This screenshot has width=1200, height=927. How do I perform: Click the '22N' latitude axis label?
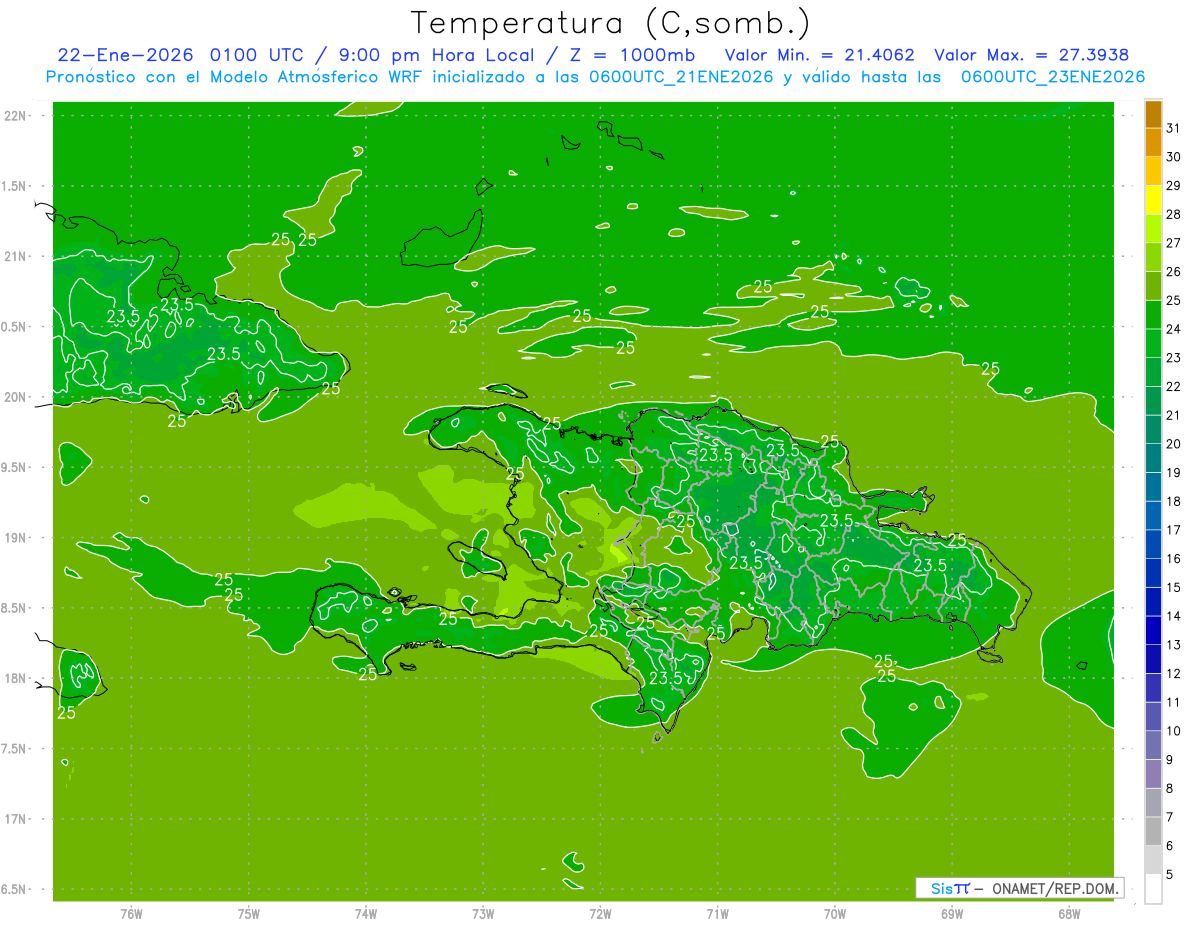coord(15,116)
